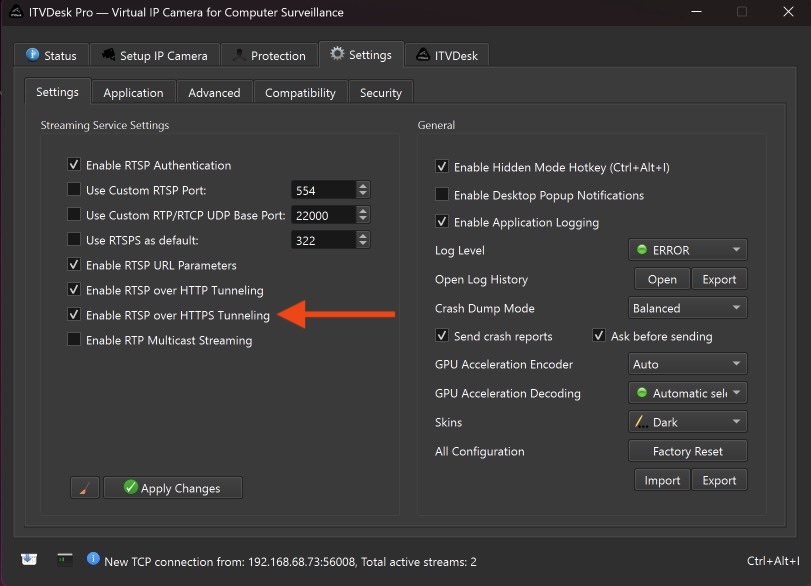Open GPU Acceleration Encoder dropdown

(687, 364)
